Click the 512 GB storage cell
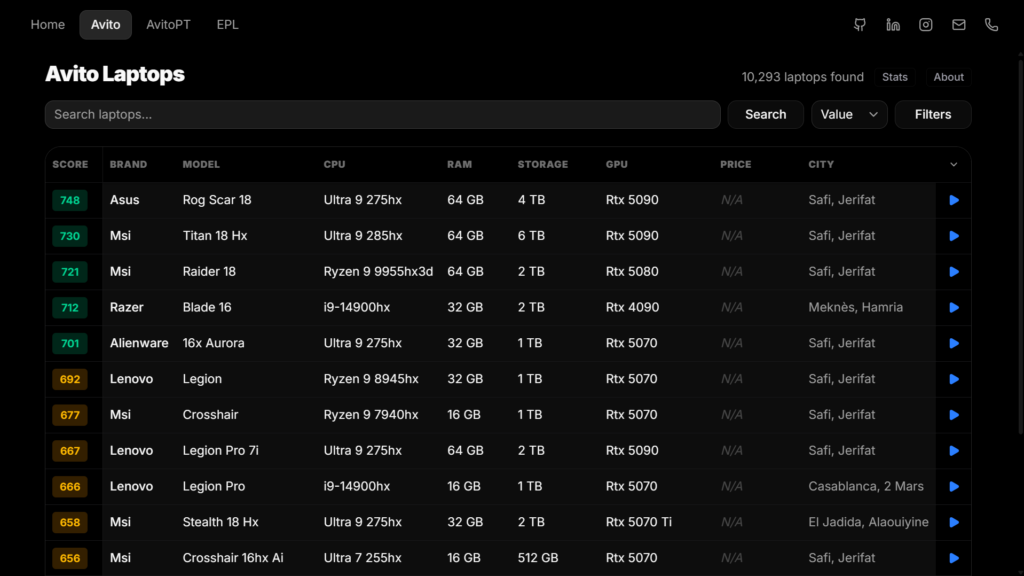 click(538, 558)
